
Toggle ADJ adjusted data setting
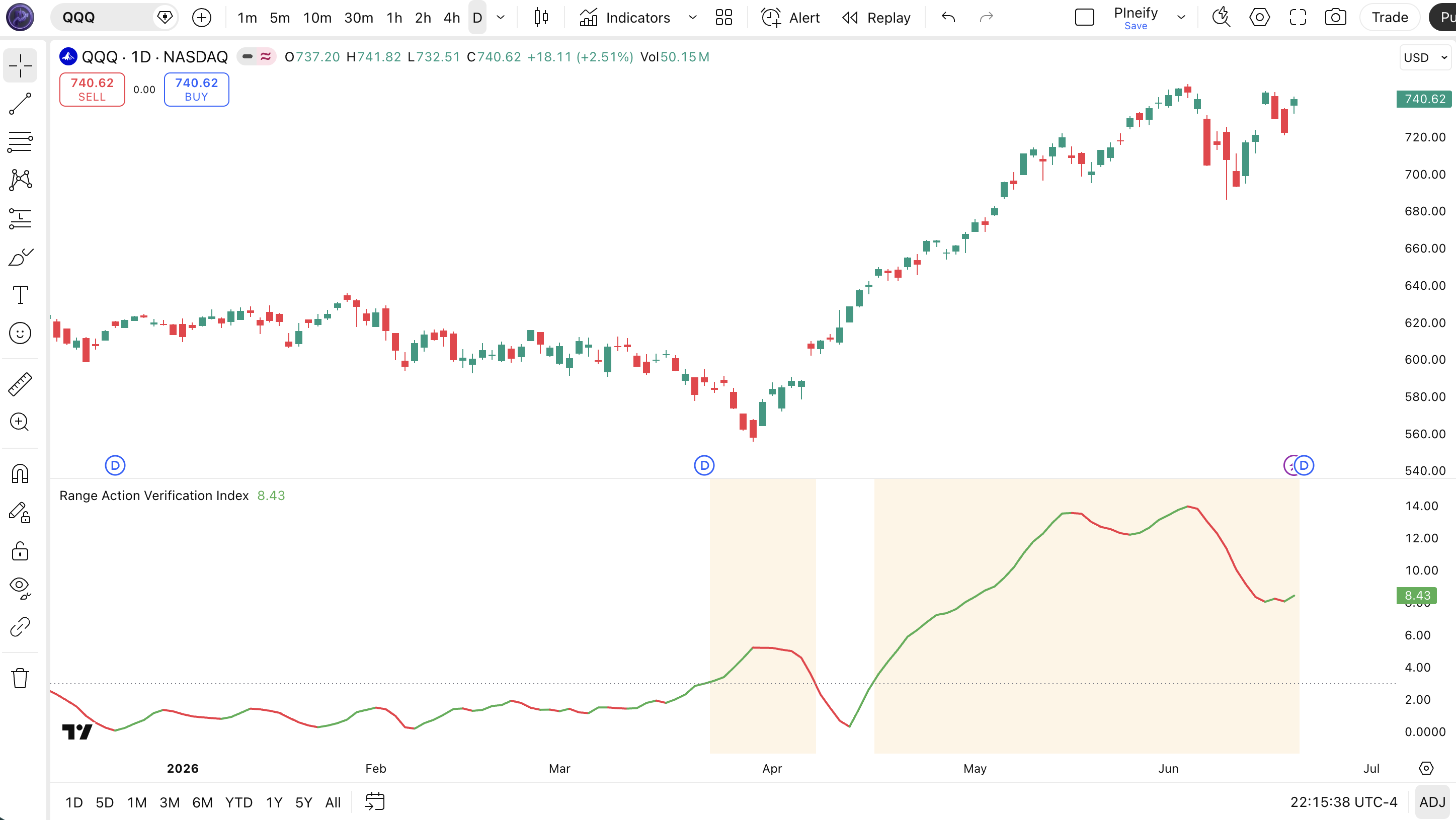(x=1432, y=802)
